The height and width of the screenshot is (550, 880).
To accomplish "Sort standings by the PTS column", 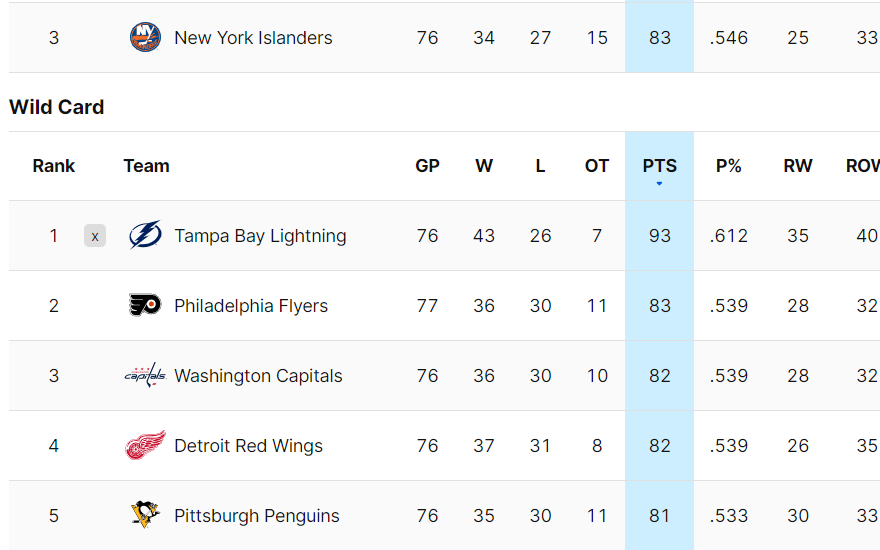I will (659, 166).
